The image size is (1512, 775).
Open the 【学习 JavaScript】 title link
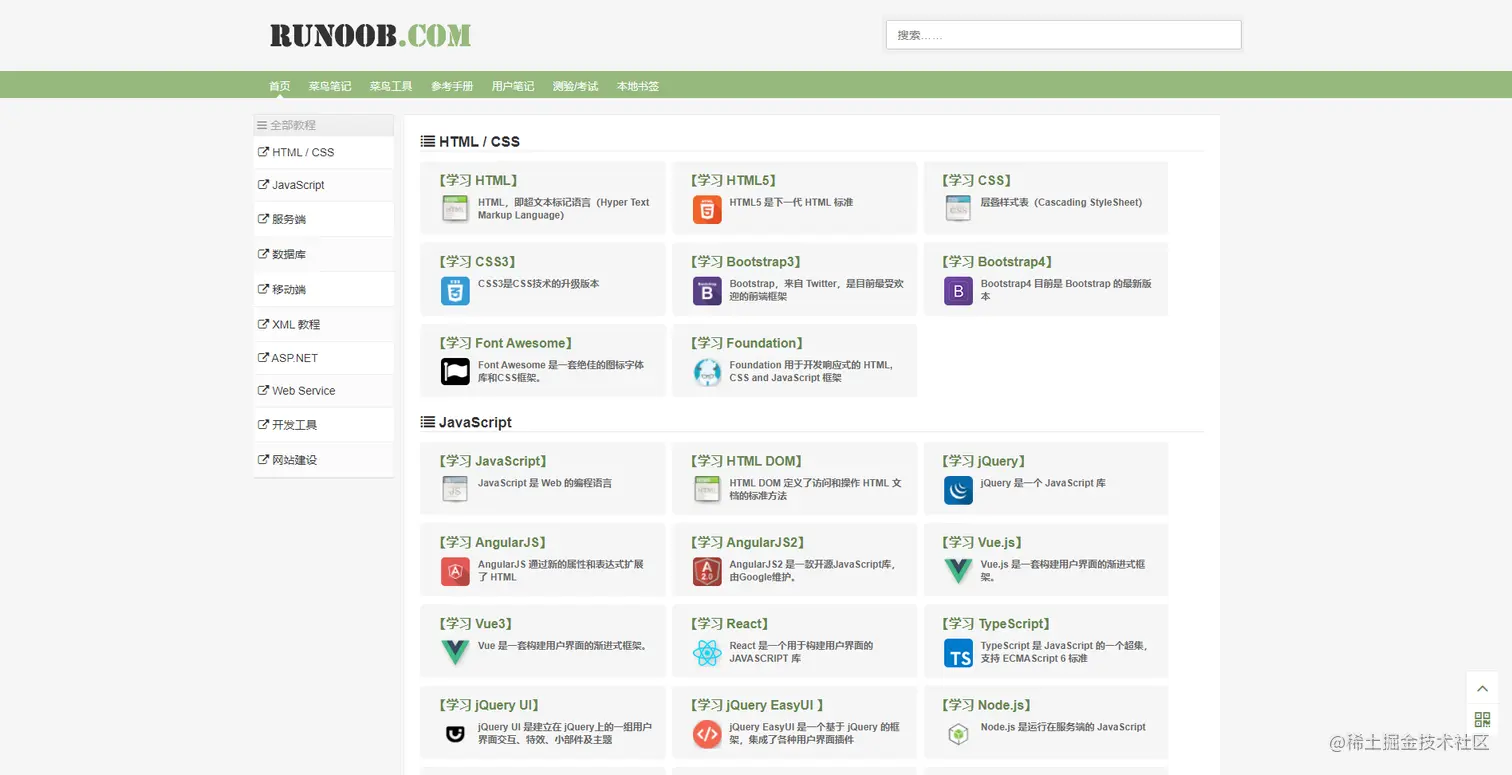tap(493, 461)
